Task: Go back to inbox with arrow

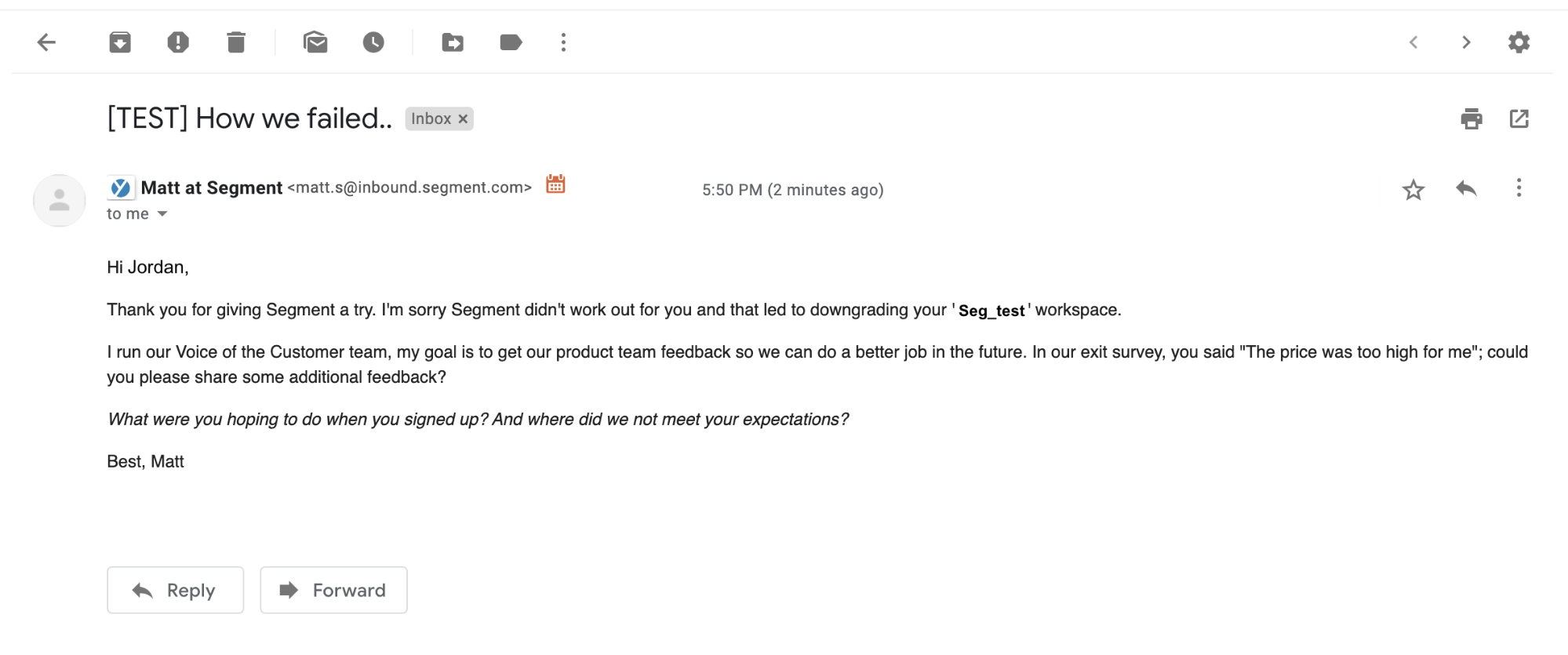Action: coord(47,42)
